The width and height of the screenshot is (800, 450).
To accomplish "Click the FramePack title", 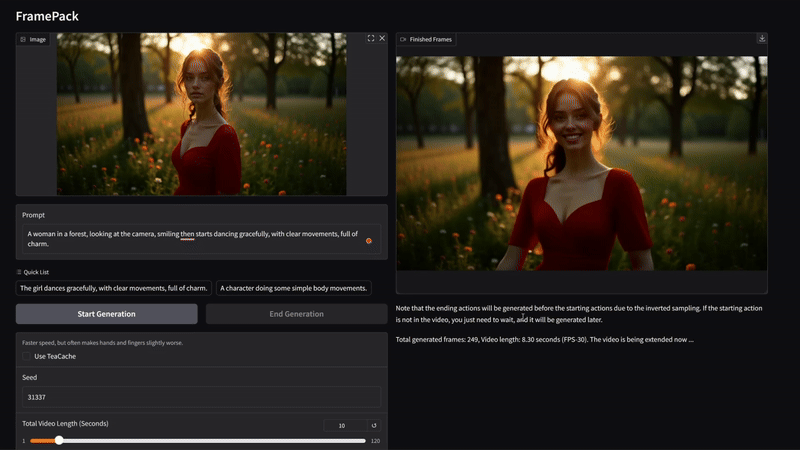I will pos(47,16).
